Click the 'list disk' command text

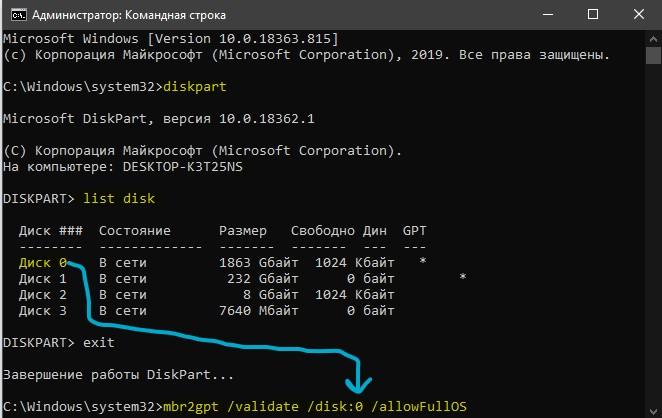(119, 198)
